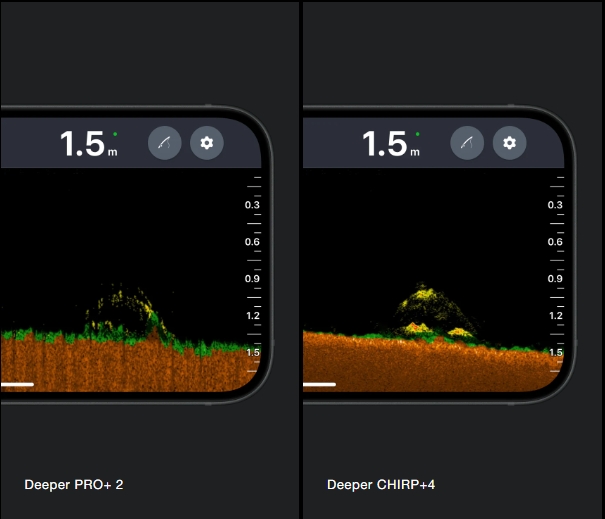The width and height of the screenshot is (605, 519).
Task: Tap the white home bar on PRO+ 2 phone
Action: (17, 384)
